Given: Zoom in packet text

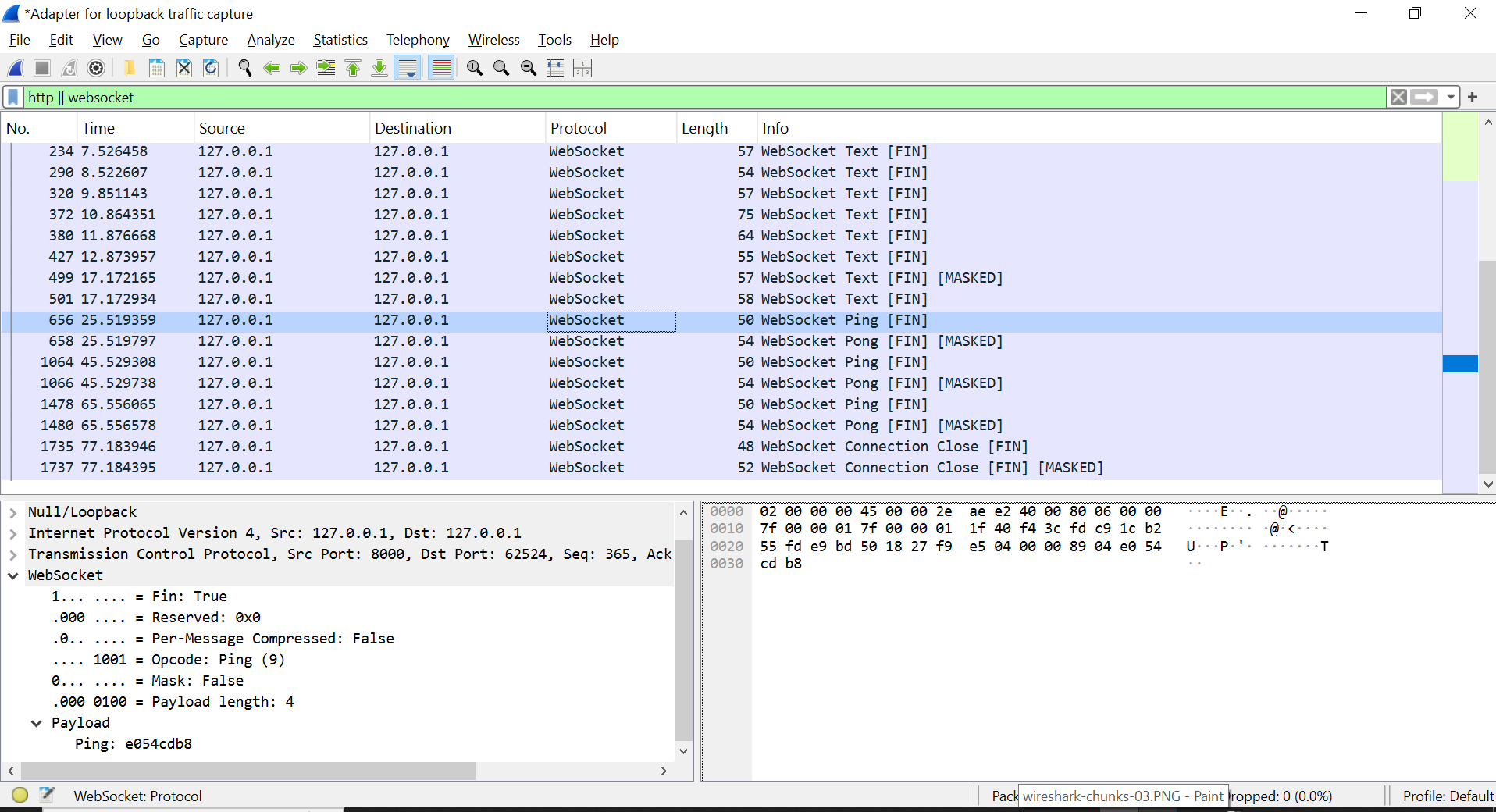Looking at the screenshot, I should point(474,68).
